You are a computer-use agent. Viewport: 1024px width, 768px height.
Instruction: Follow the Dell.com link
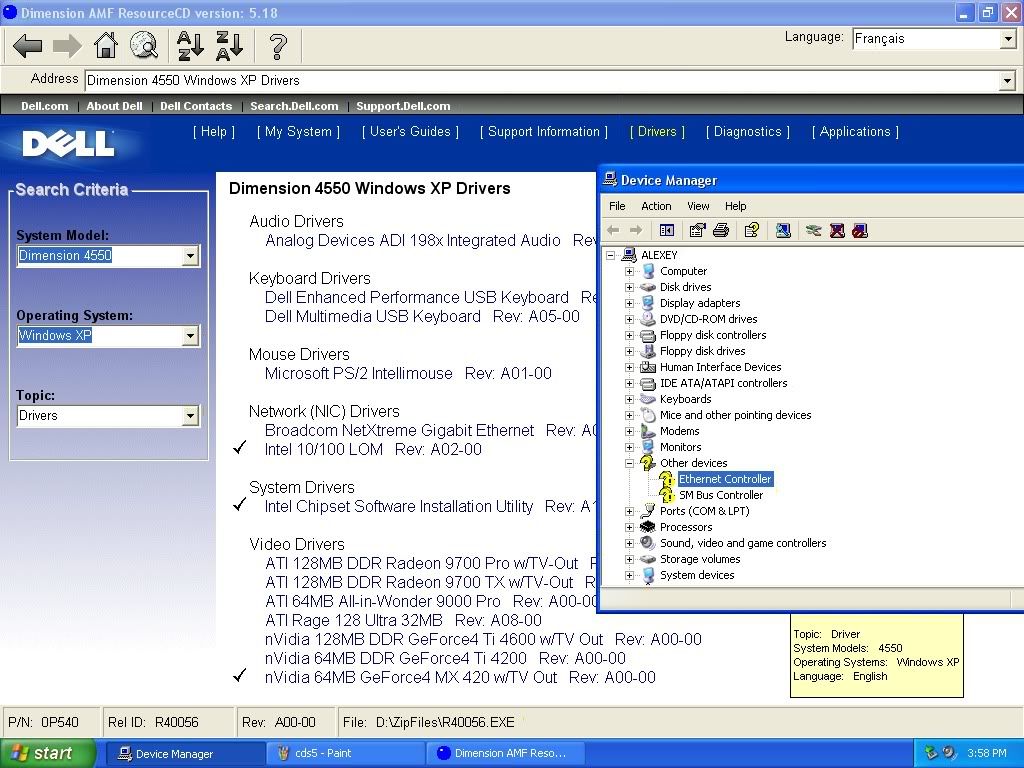44,106
